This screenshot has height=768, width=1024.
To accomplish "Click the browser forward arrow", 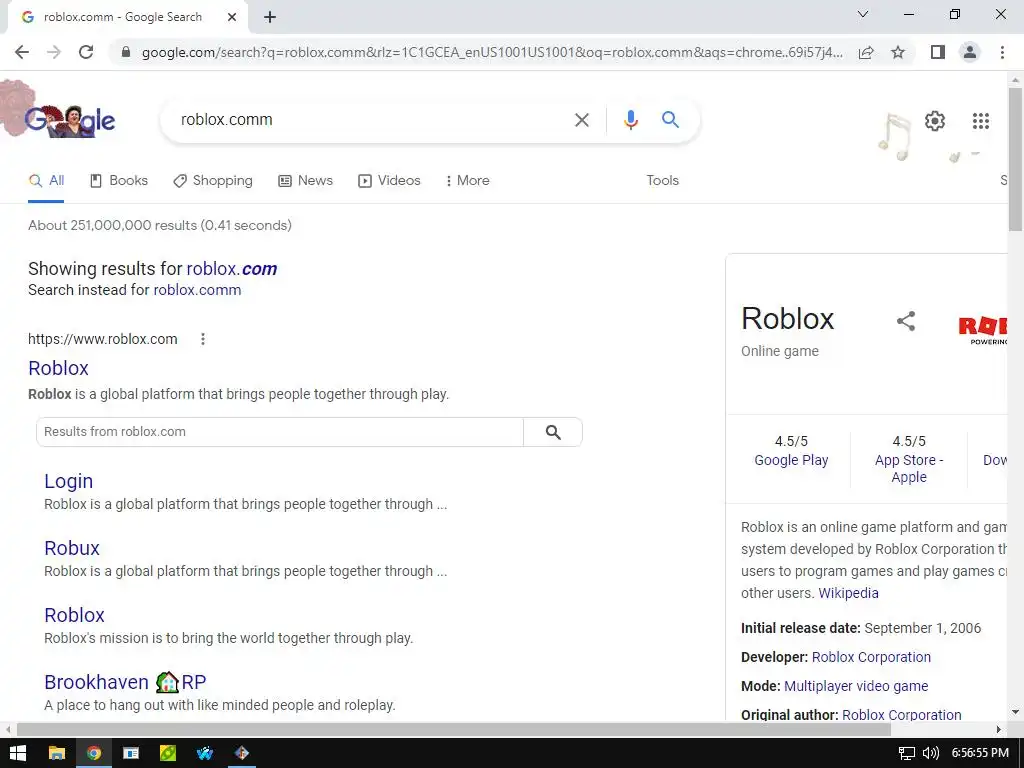I will tap(54, 52).
